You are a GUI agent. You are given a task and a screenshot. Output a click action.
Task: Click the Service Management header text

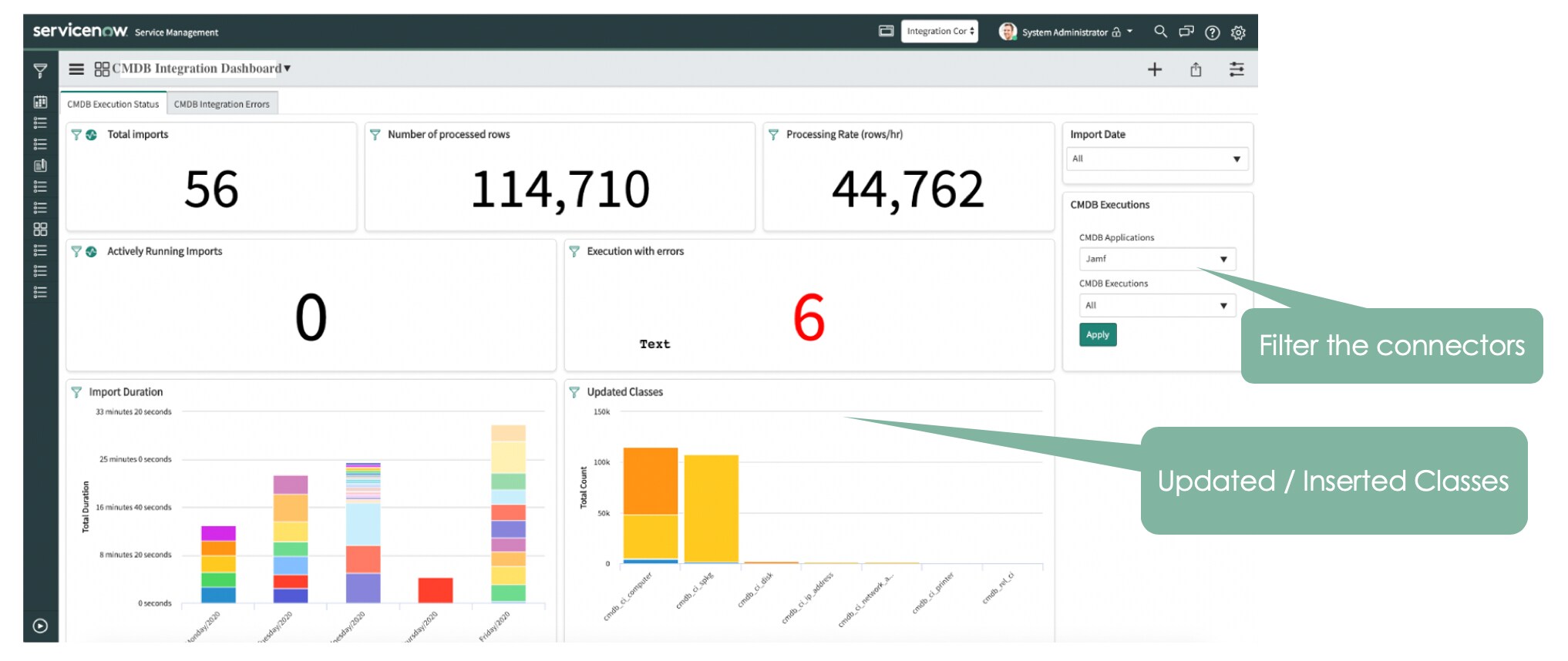(177, 32)
